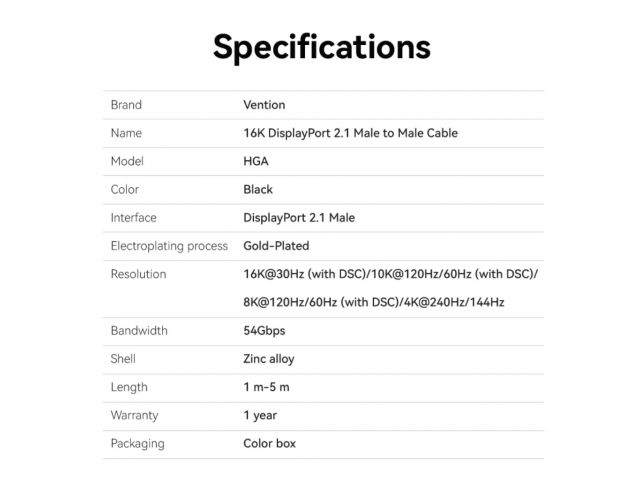Select the Color box packaging value

click(269, 443)
